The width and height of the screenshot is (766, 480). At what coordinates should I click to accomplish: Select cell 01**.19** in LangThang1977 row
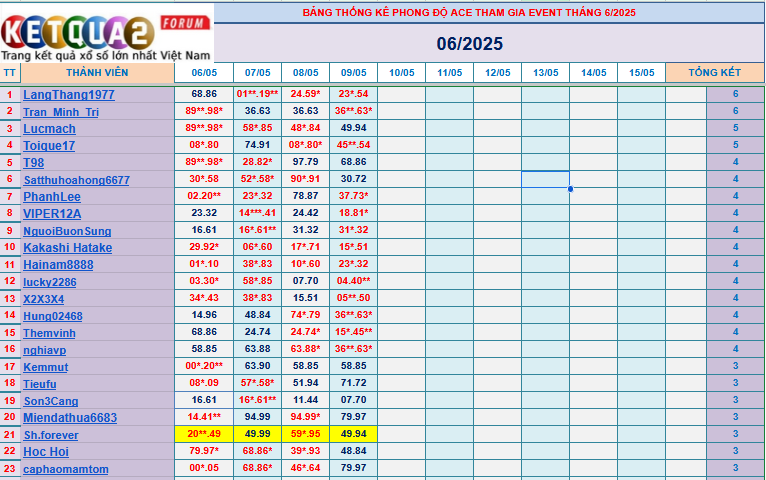(x=257, y=94)
